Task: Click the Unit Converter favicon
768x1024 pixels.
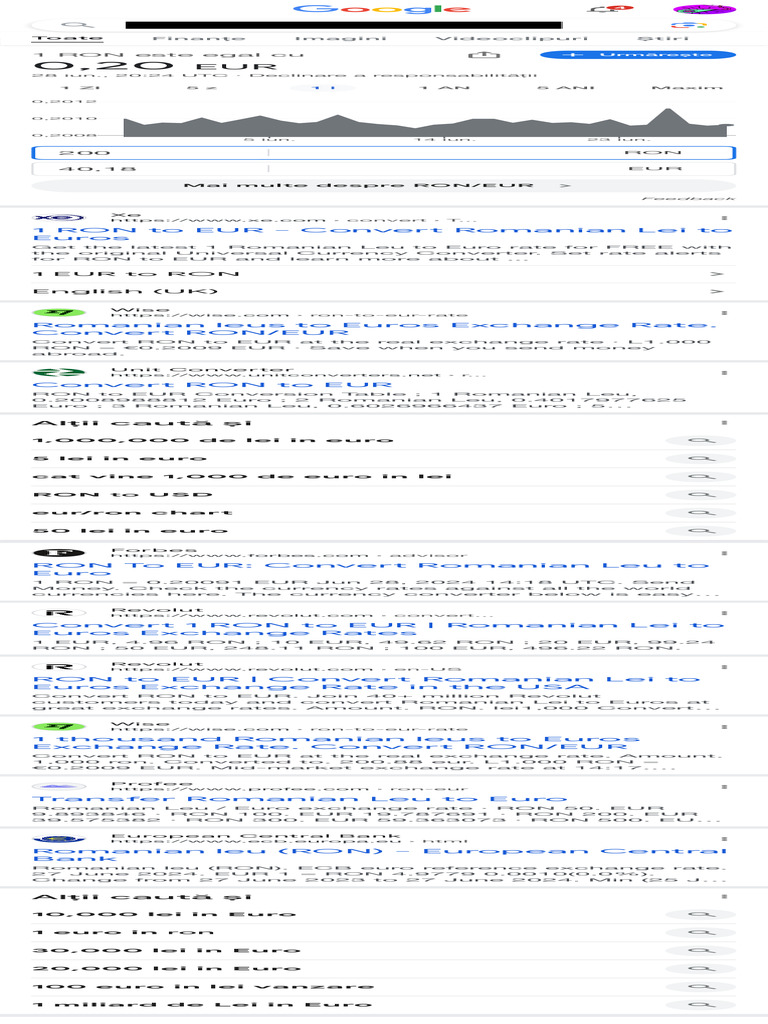Action: pyautogui.click(x=59, y=373)
